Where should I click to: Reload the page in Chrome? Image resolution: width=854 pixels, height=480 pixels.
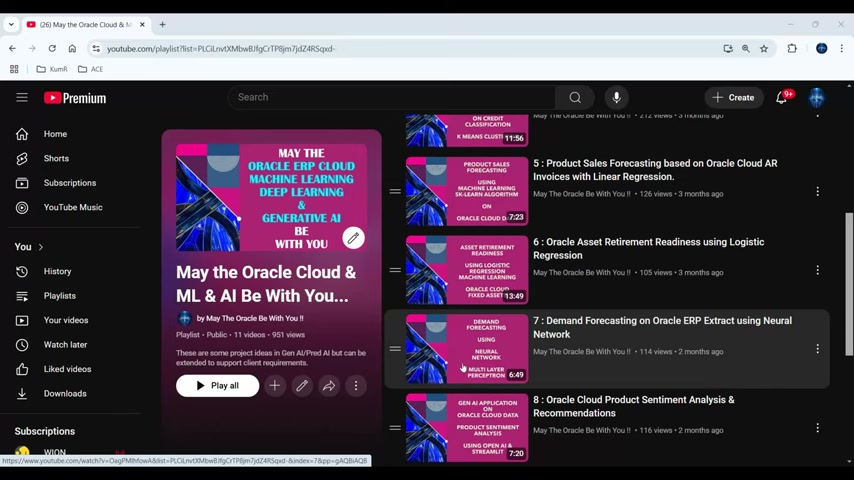pos(52,48)
